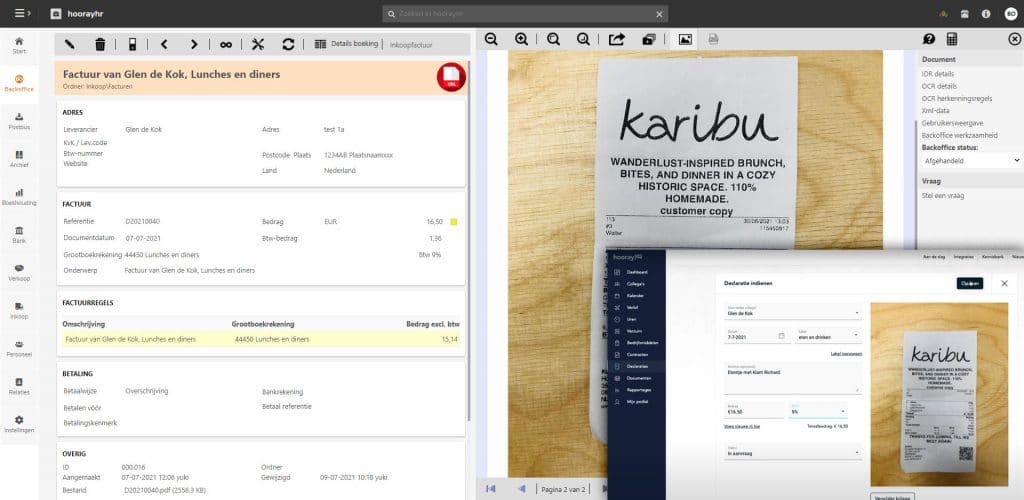This screenshot has width=1024, height=500.
Task: Zoom in the receipt preview
Action: click(522, 39)
